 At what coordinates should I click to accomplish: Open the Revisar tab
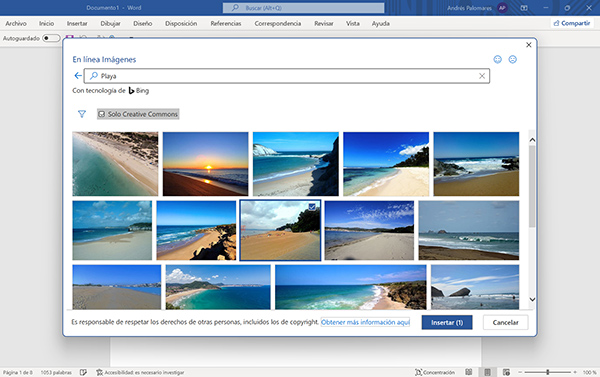point(324,23)
